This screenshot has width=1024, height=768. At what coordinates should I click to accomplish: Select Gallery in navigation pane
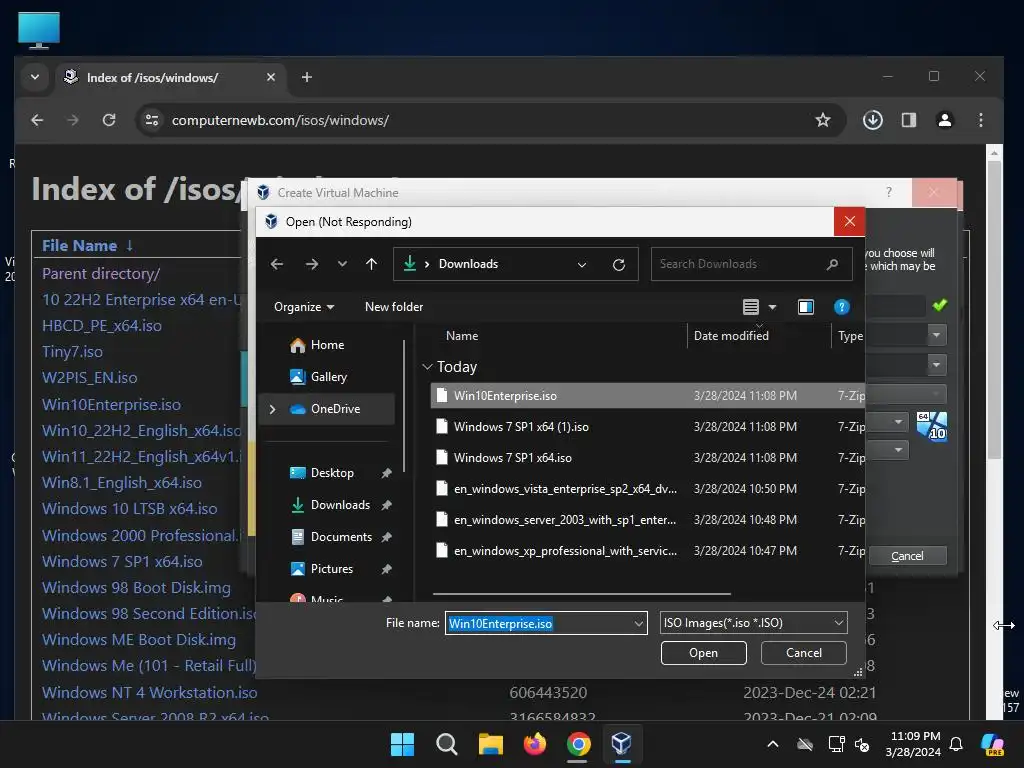tap(328, 377)
